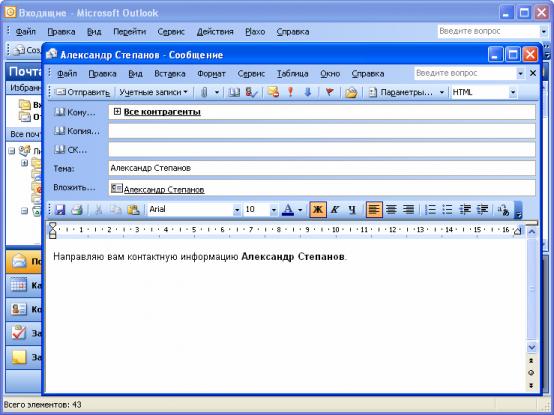Click the high importance red exclamation icon
The width and height of the screenshot is (554, 415).
[x=290, y=93]
